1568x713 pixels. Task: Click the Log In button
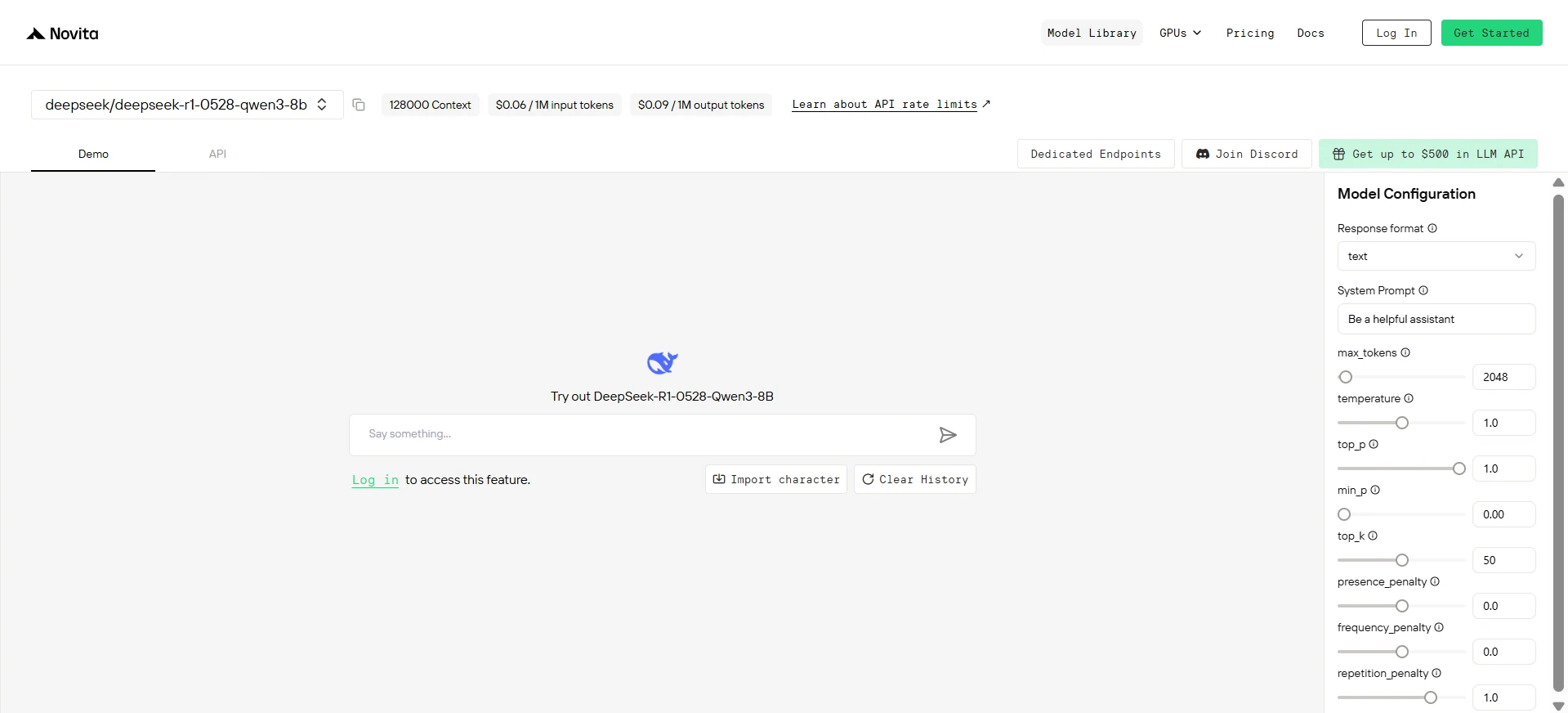pyautogui.click(x=1396, y=33)
